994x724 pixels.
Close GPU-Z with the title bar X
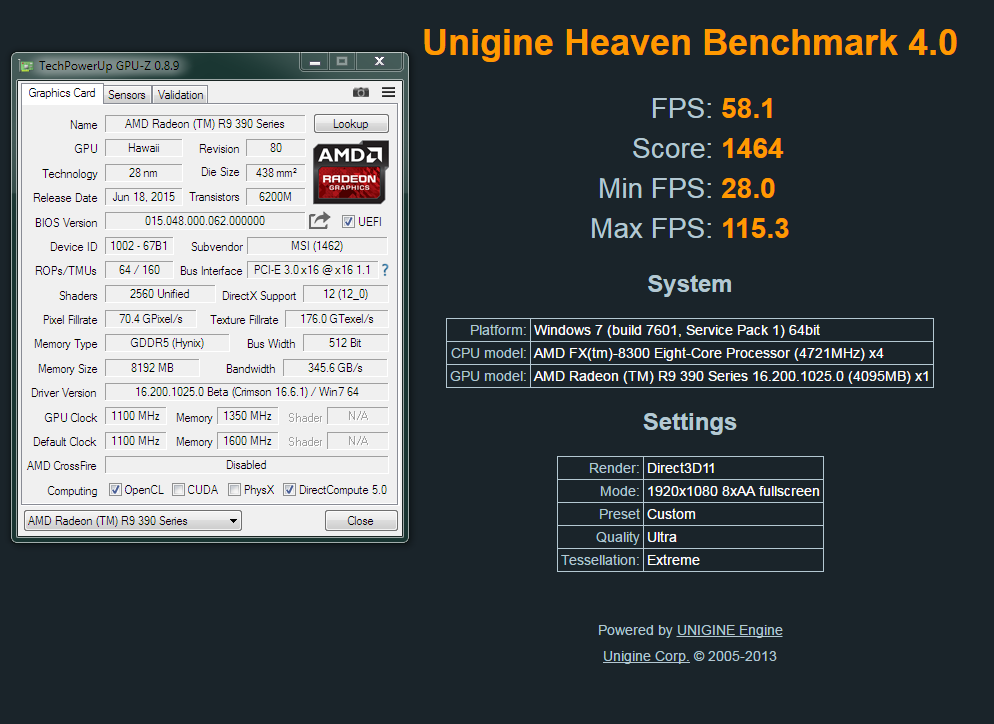pyautogui.click(x=379, y=61)
